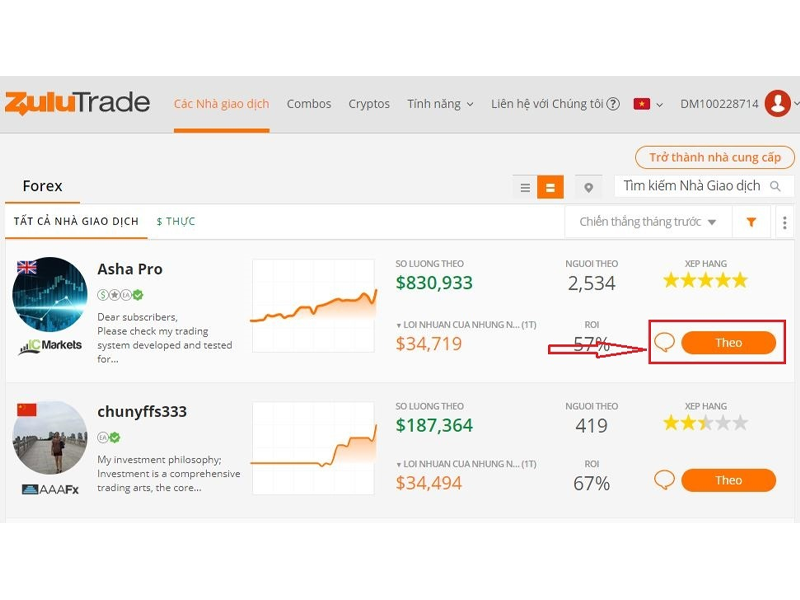Viewport: 800px width, 600px height.
Task: Open chat bubble for chunyffs333
Action: click(x=664, y=480)
